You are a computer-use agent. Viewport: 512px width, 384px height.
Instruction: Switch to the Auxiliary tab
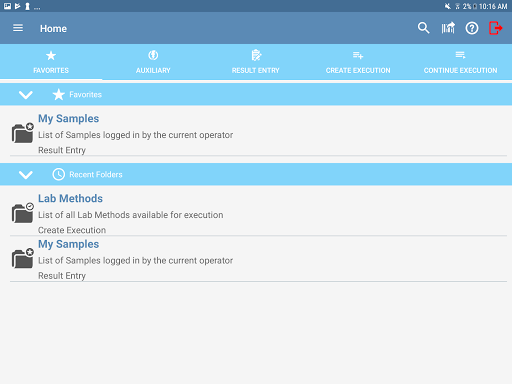[153, 62]
